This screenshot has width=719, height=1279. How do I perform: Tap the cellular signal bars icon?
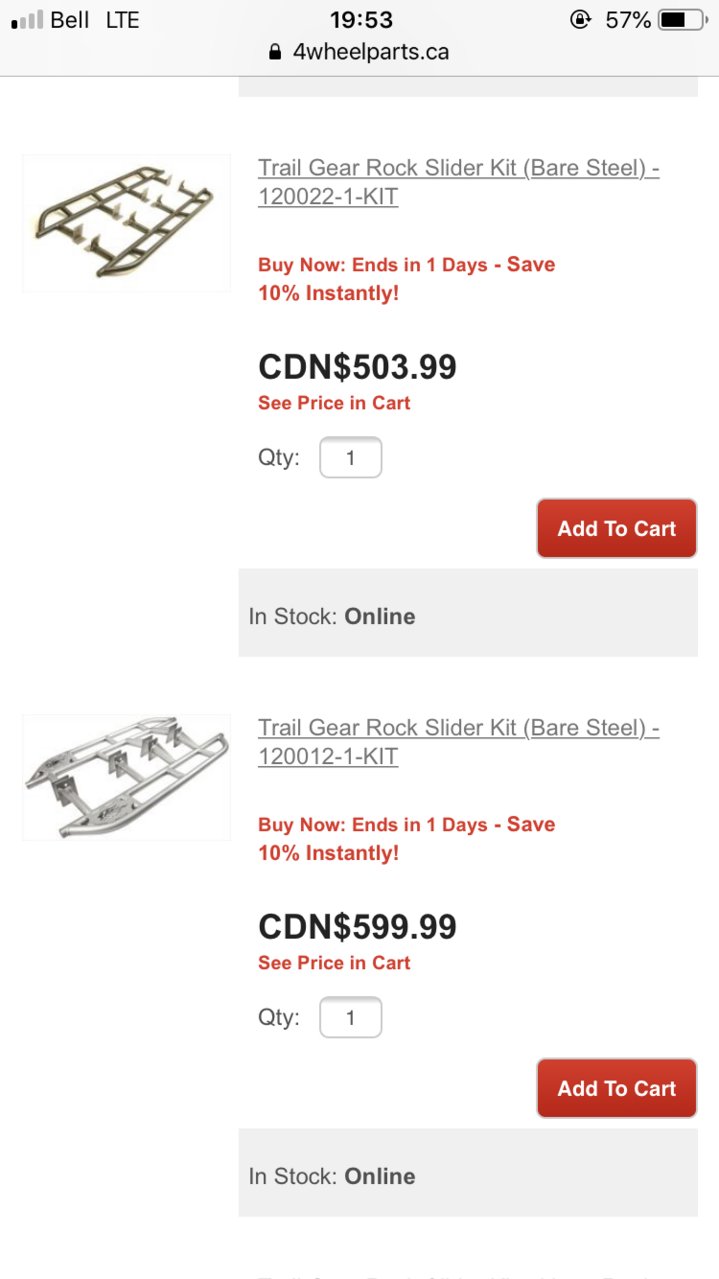pyautogui.click(x=27, y=20)
